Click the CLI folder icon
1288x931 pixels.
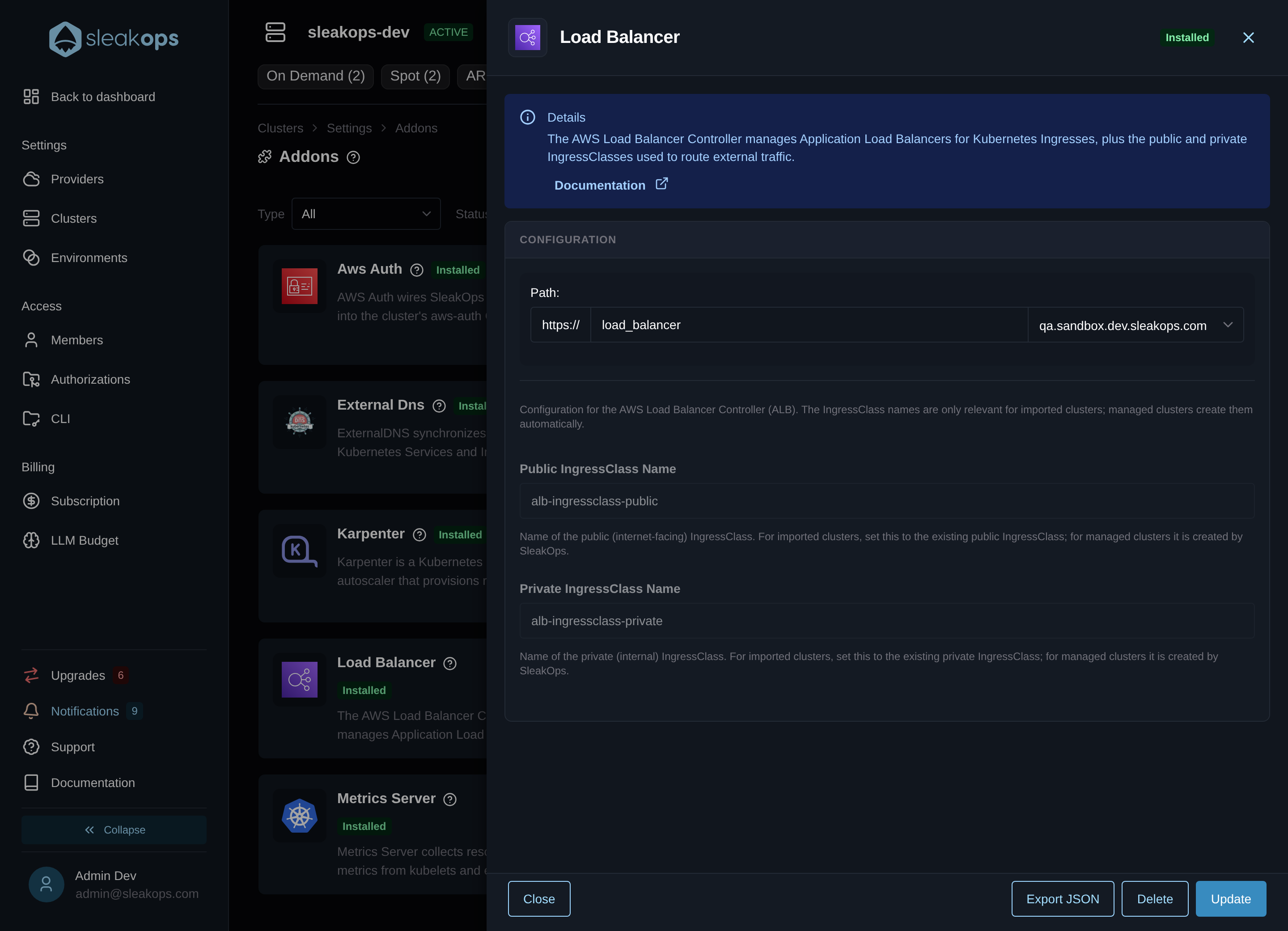[x=31, y=419]
